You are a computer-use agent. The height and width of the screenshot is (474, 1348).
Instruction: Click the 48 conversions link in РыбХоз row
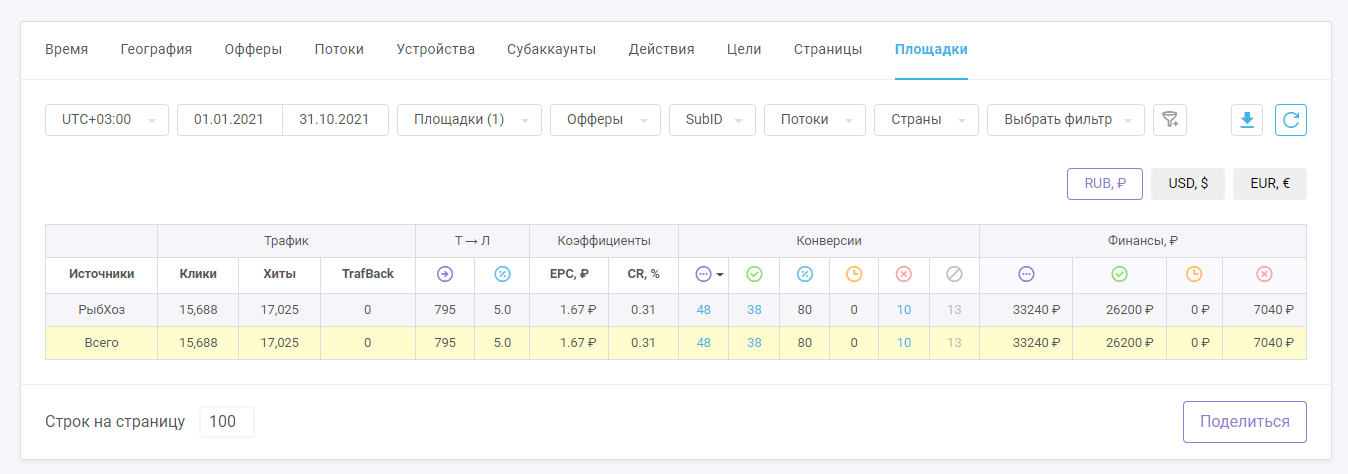point(704,310)
